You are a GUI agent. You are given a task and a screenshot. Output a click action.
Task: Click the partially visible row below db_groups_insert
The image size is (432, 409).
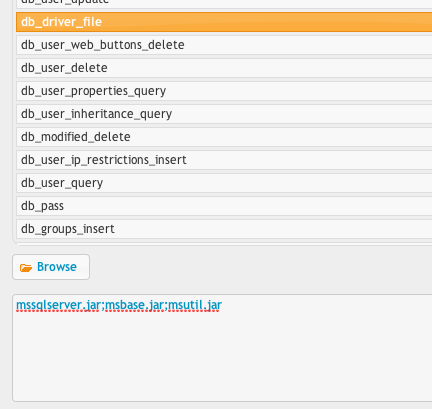point(224,244)
